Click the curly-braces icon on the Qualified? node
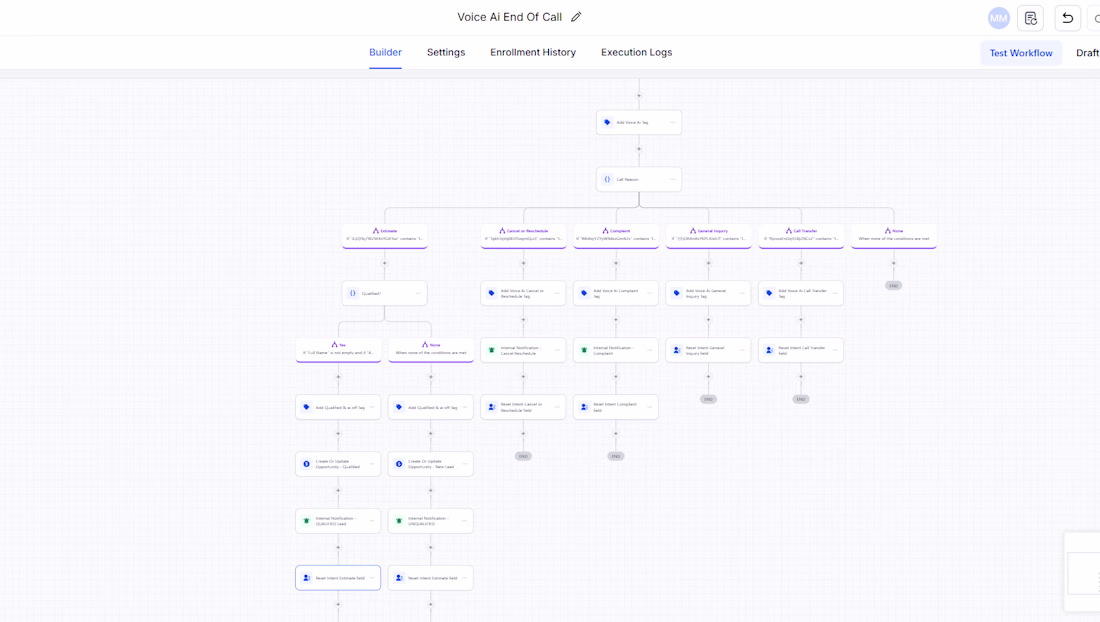Viewport: 1100px width, 622px height. [353, 293]
